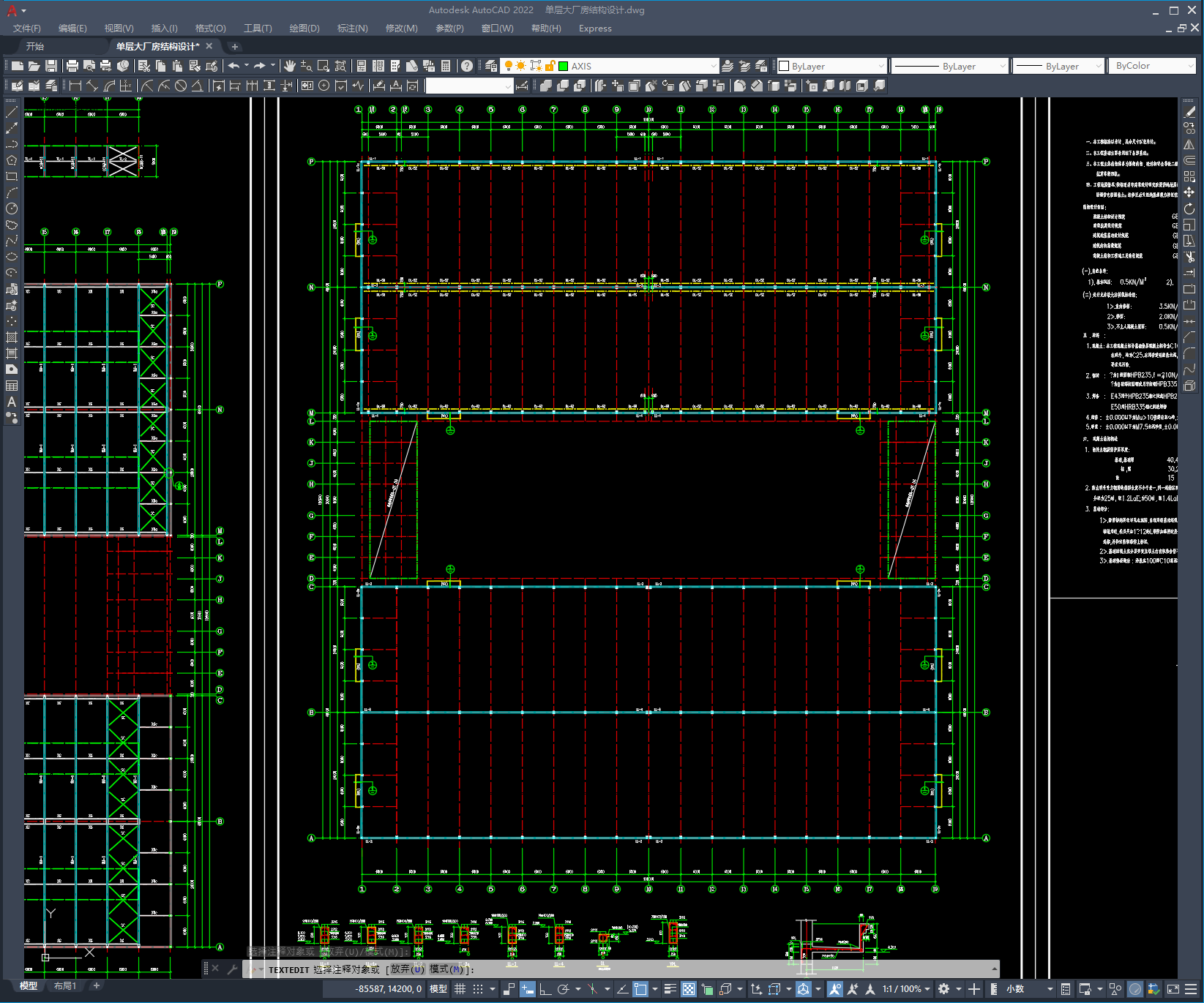Click the Customize wrench icon in command line
This screenshot has width=1204, height=1003.
[232, 969]
